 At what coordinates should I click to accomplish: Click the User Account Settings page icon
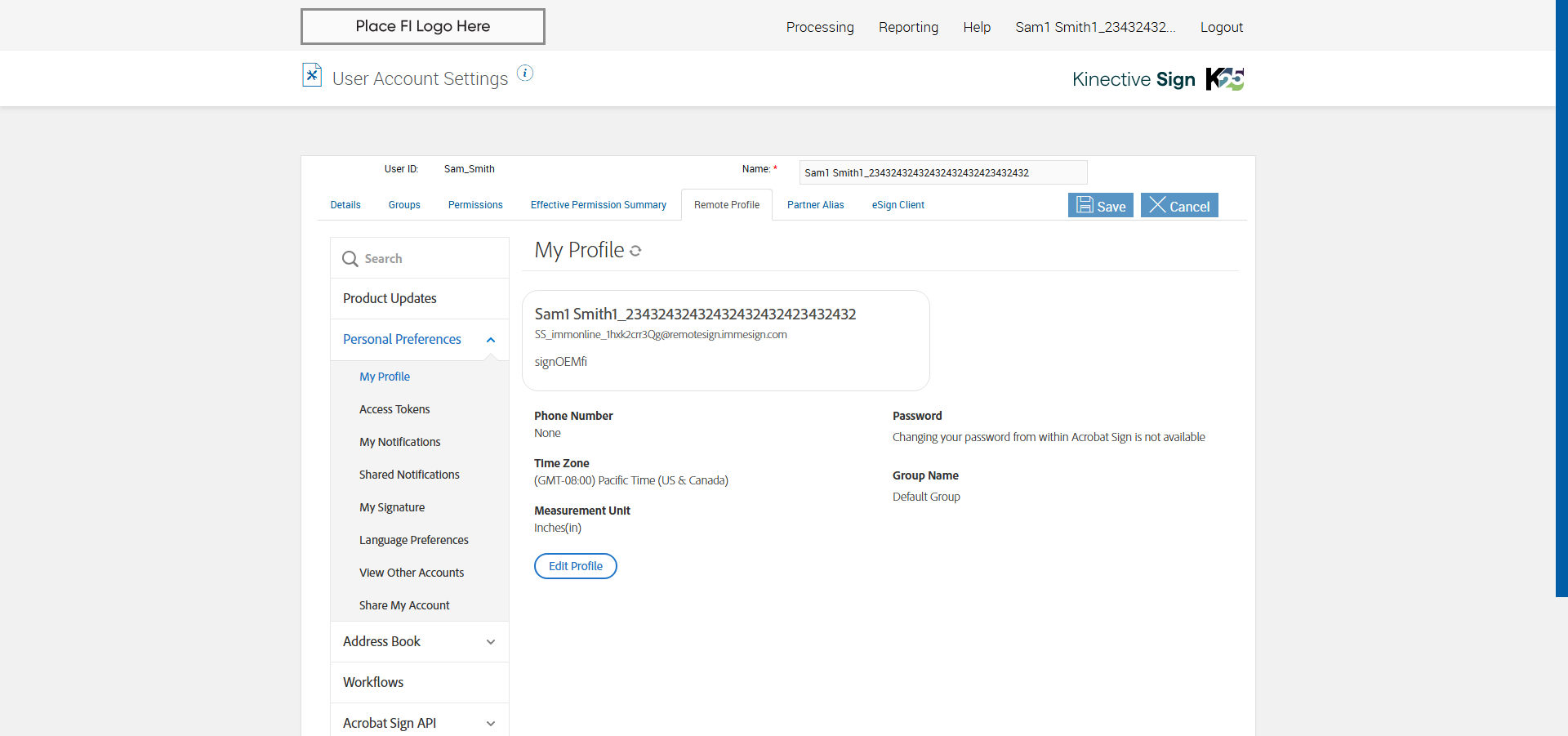pyautogui.click(x=312, y=75)
